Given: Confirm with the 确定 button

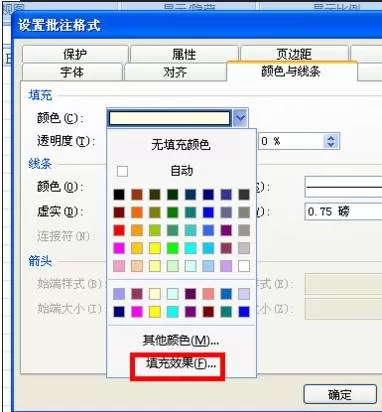Looking at the screenshot, I should (x=340, y=395).
